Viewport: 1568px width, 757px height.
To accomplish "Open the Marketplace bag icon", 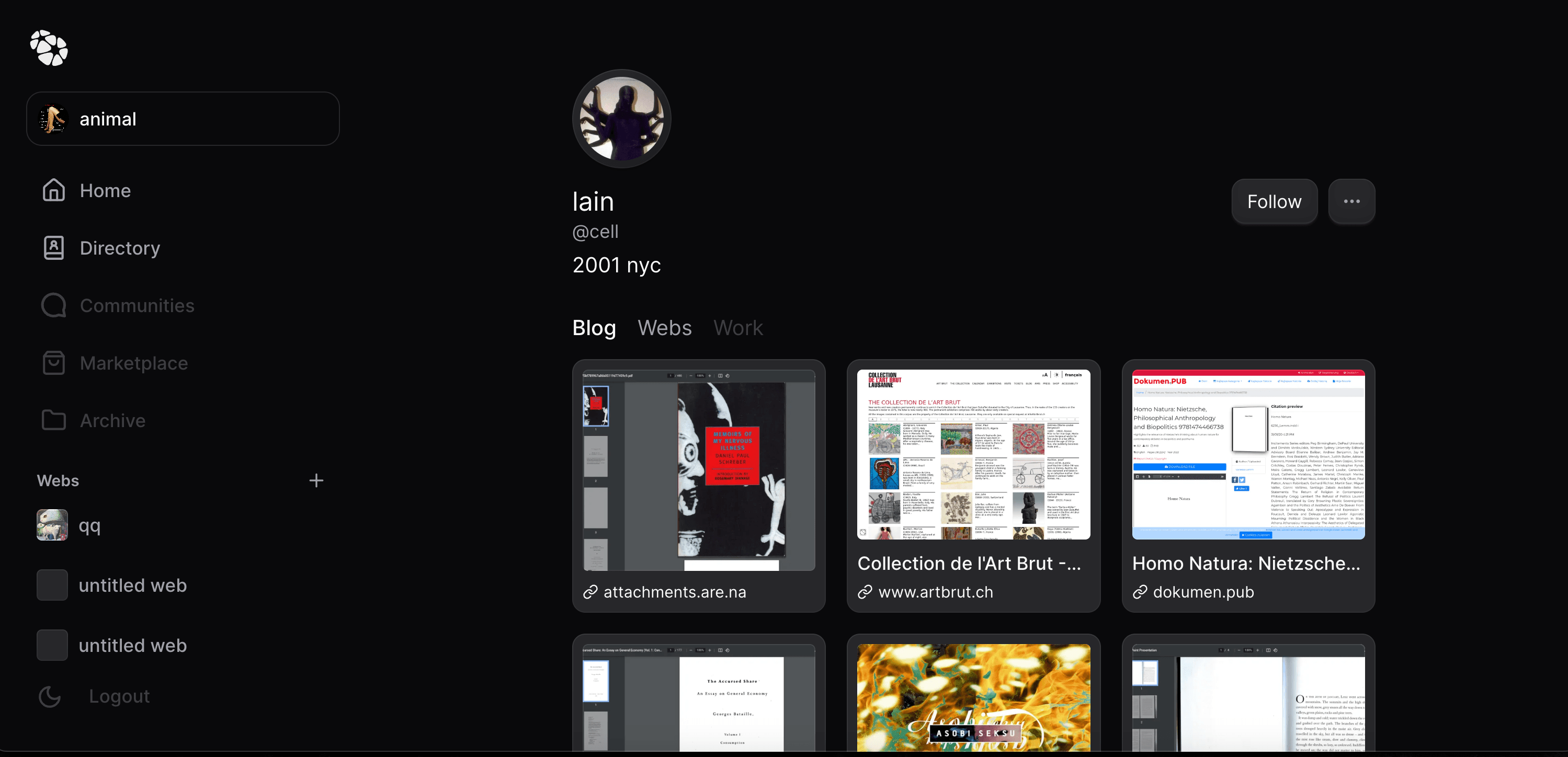I will click(x=53, y=362).
